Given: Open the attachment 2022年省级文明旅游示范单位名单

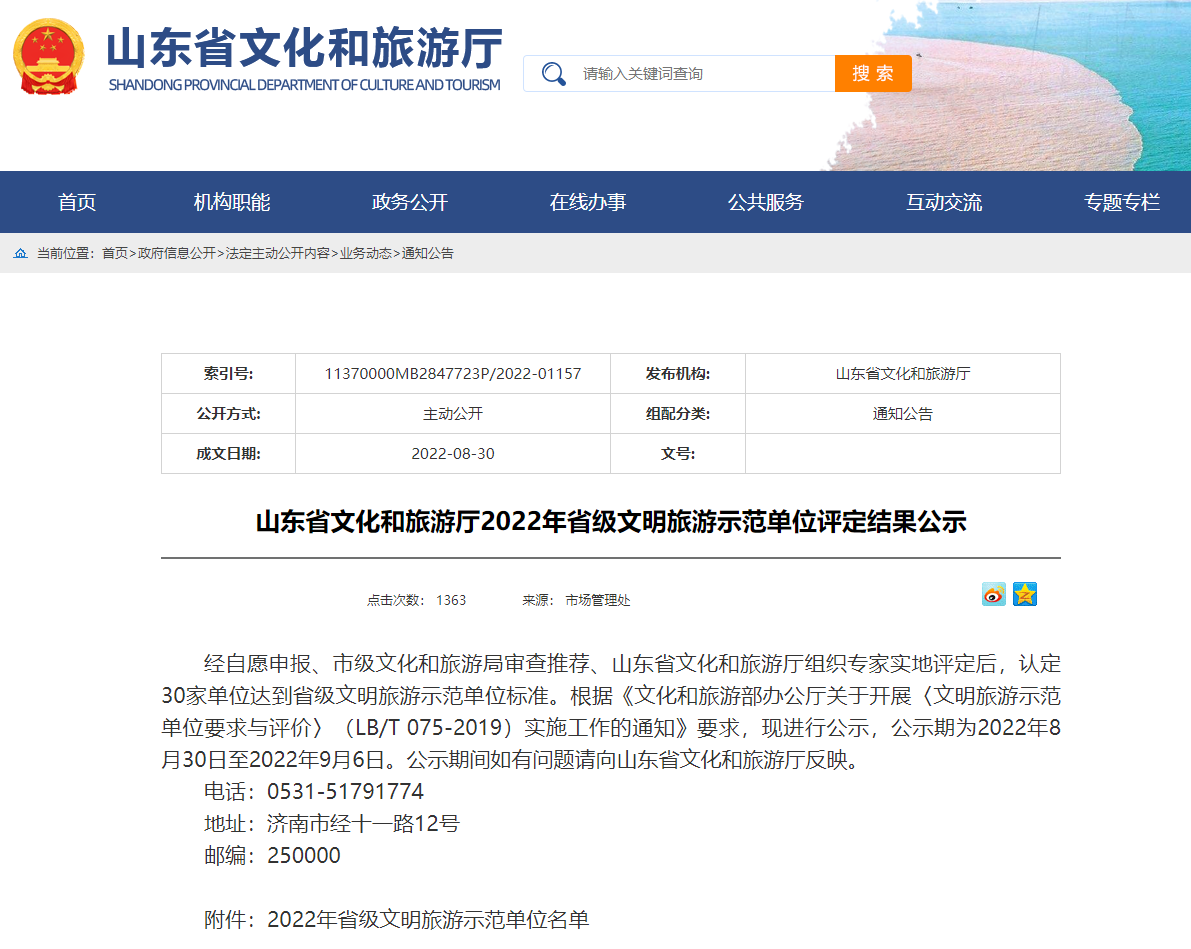Looking at the screenshot, I should click(x=428, y=919).
